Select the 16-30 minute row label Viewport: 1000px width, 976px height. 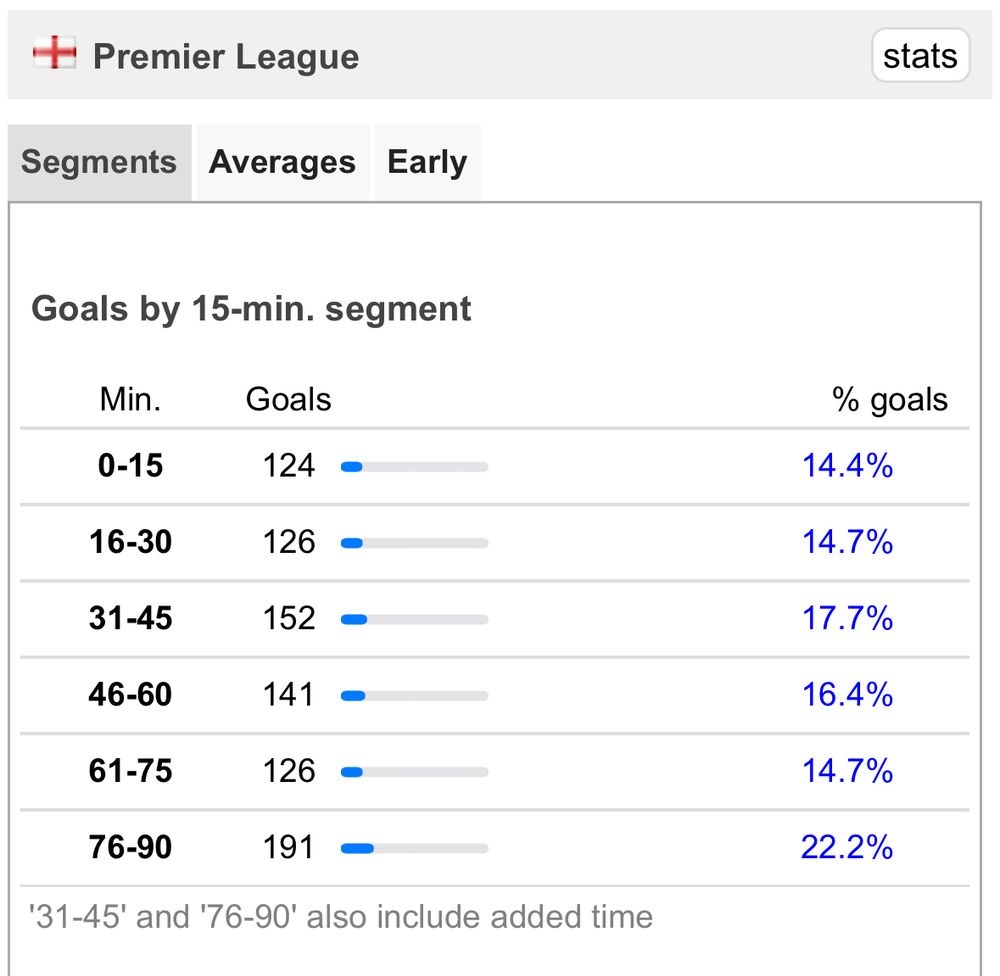pos(130,543)
